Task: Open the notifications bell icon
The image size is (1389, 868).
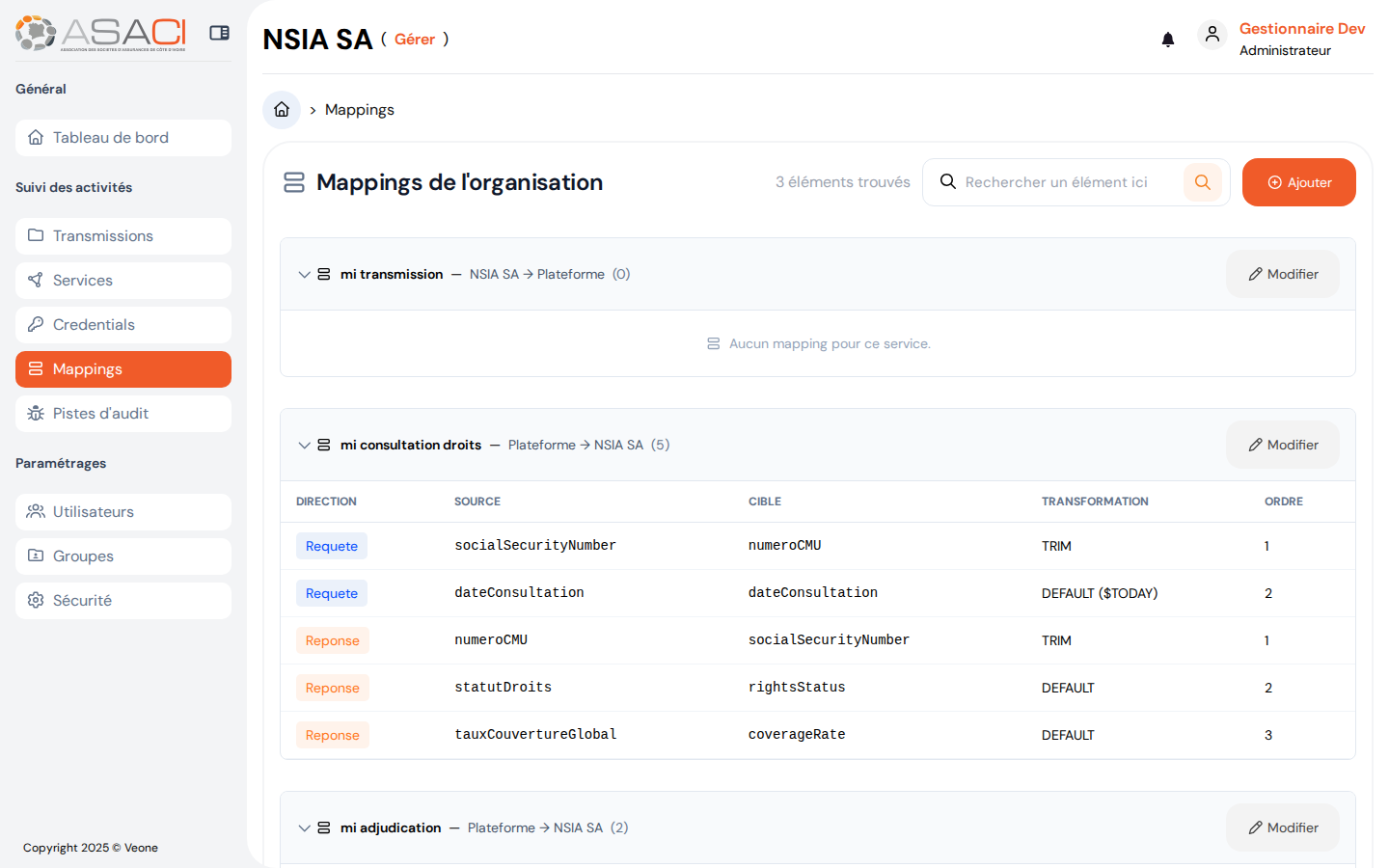Action: coord(1168,40)
